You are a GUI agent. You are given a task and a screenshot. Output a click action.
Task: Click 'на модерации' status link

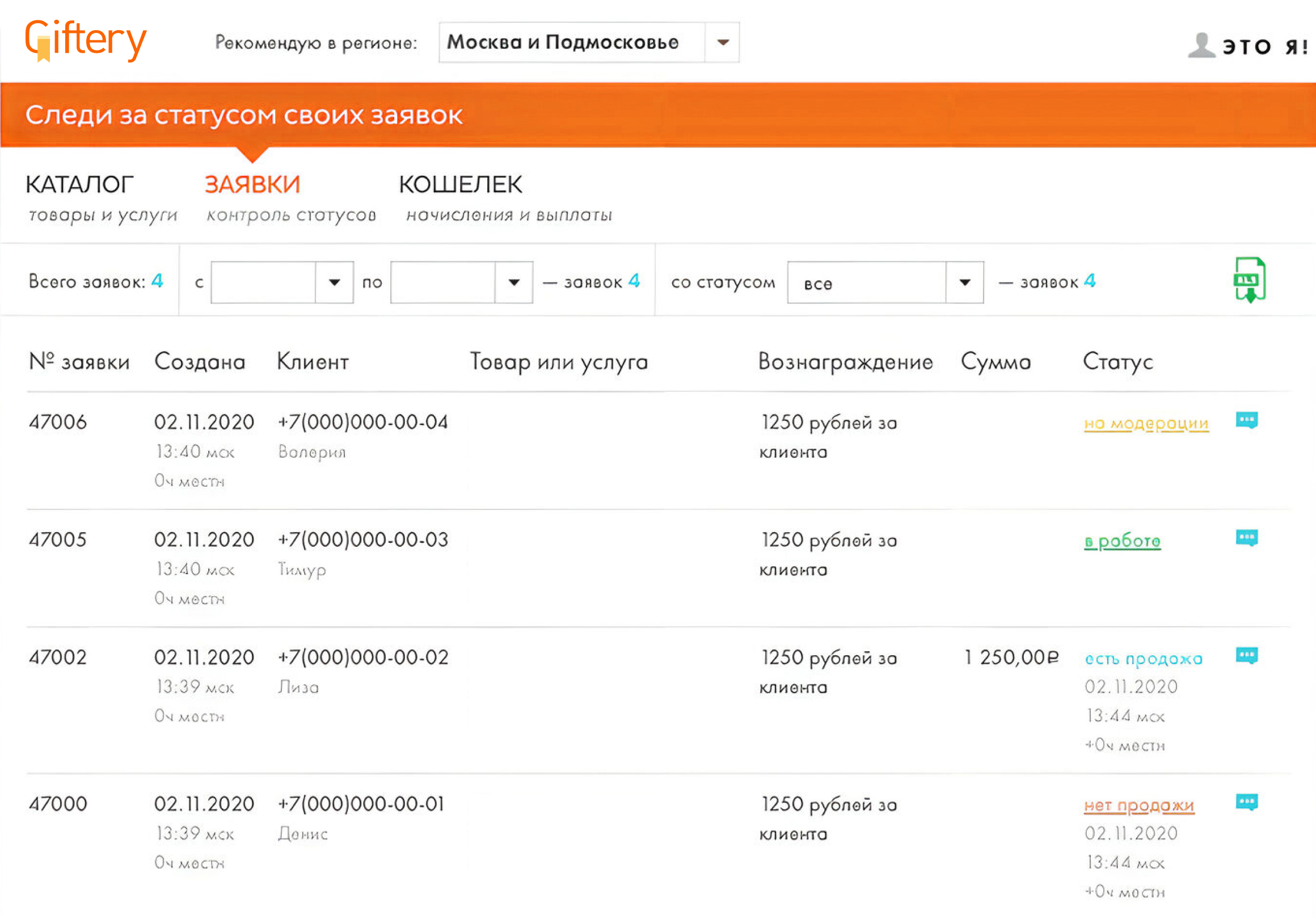coord(1146,424)
